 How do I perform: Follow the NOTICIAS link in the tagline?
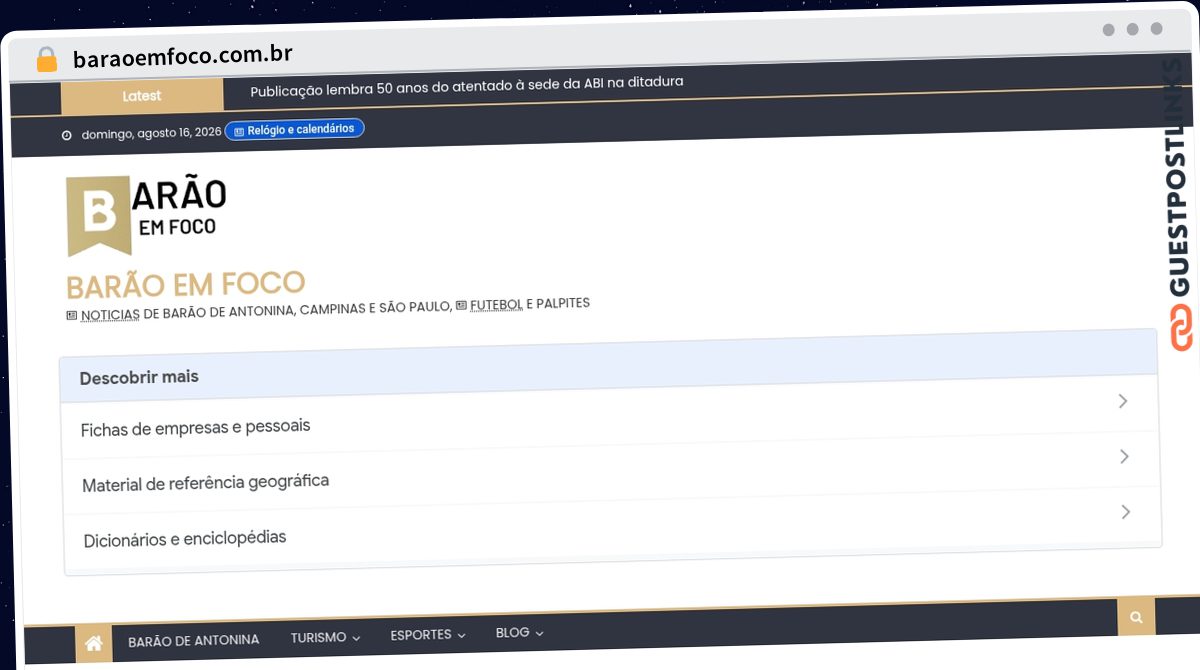click(110, 314)
